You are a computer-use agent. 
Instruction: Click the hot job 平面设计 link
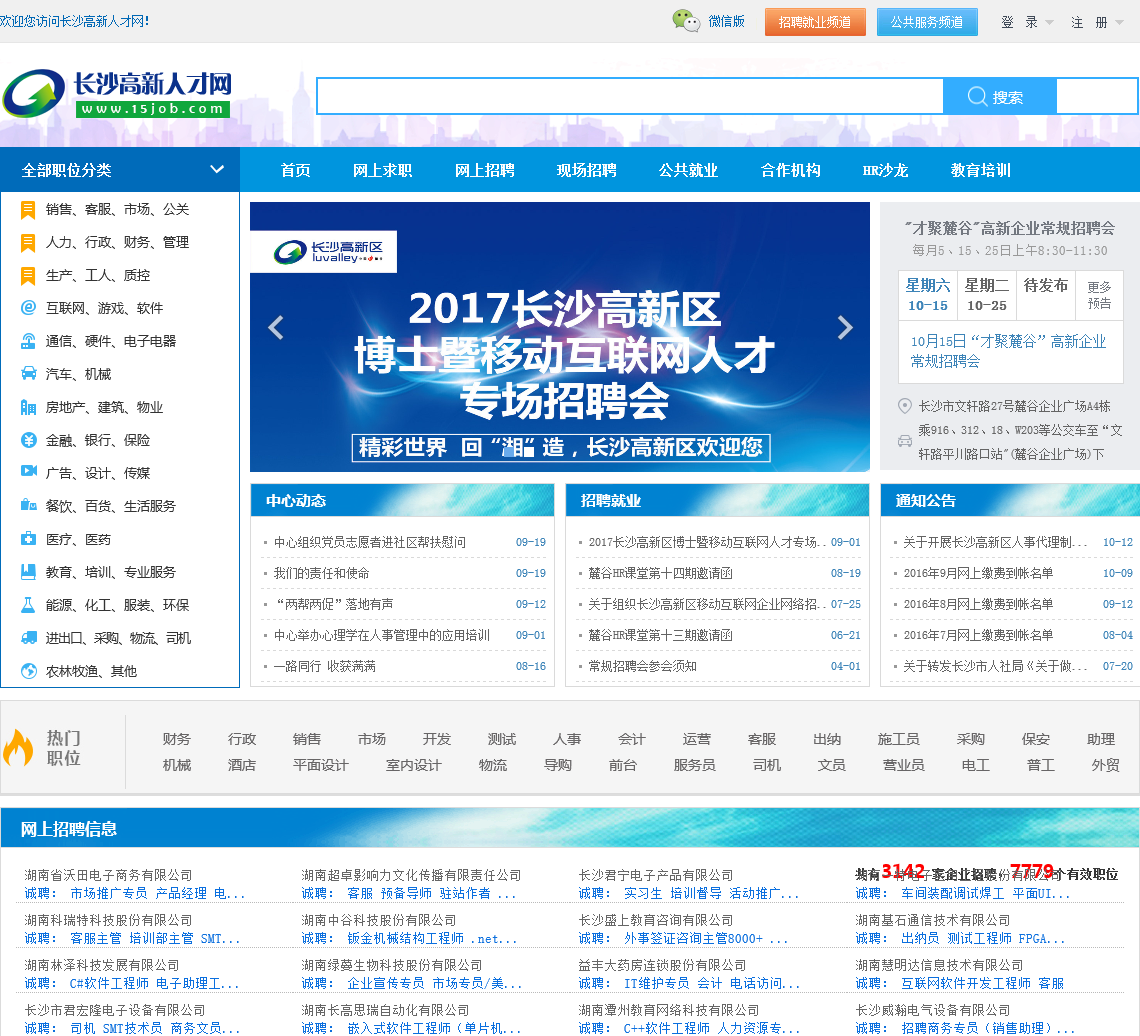click(321, 765)
